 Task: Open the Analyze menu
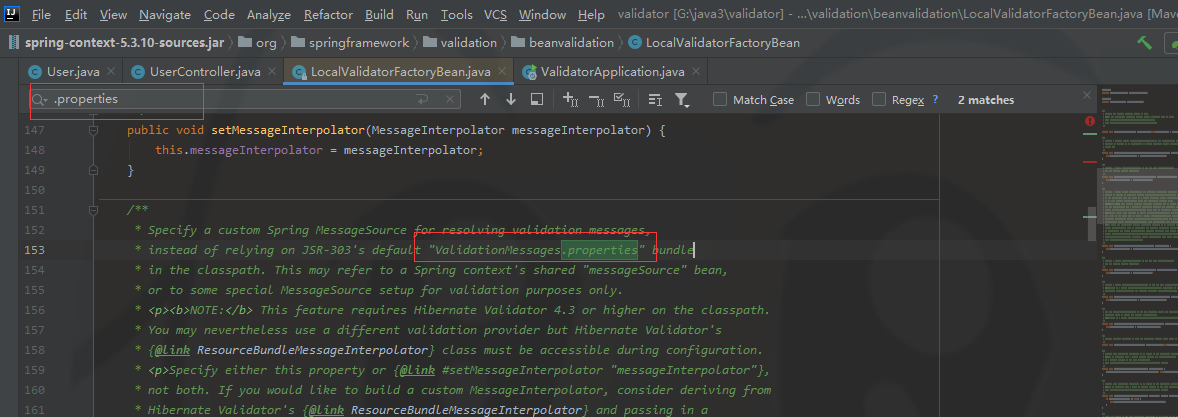point(269,14)
